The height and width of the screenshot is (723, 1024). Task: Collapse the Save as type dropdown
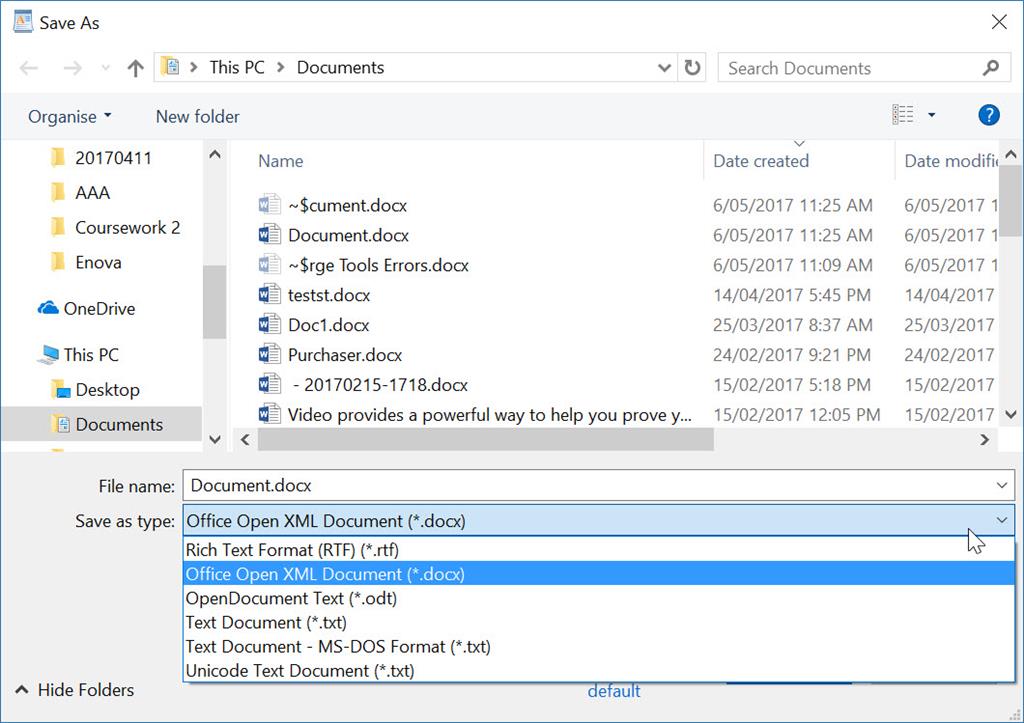click(1002, 521)
